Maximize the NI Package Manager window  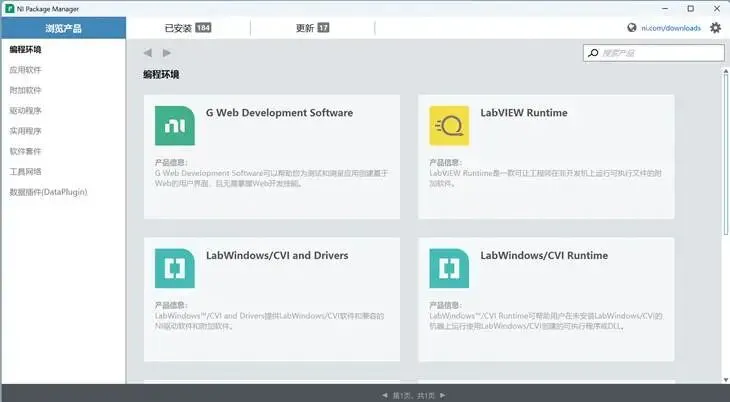point(690,9)
